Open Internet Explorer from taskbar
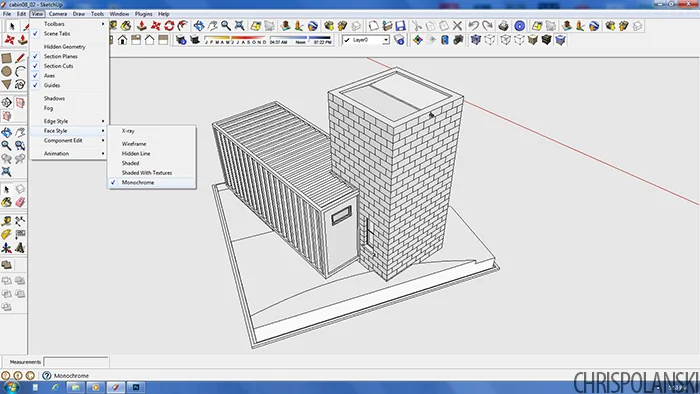 55,387
